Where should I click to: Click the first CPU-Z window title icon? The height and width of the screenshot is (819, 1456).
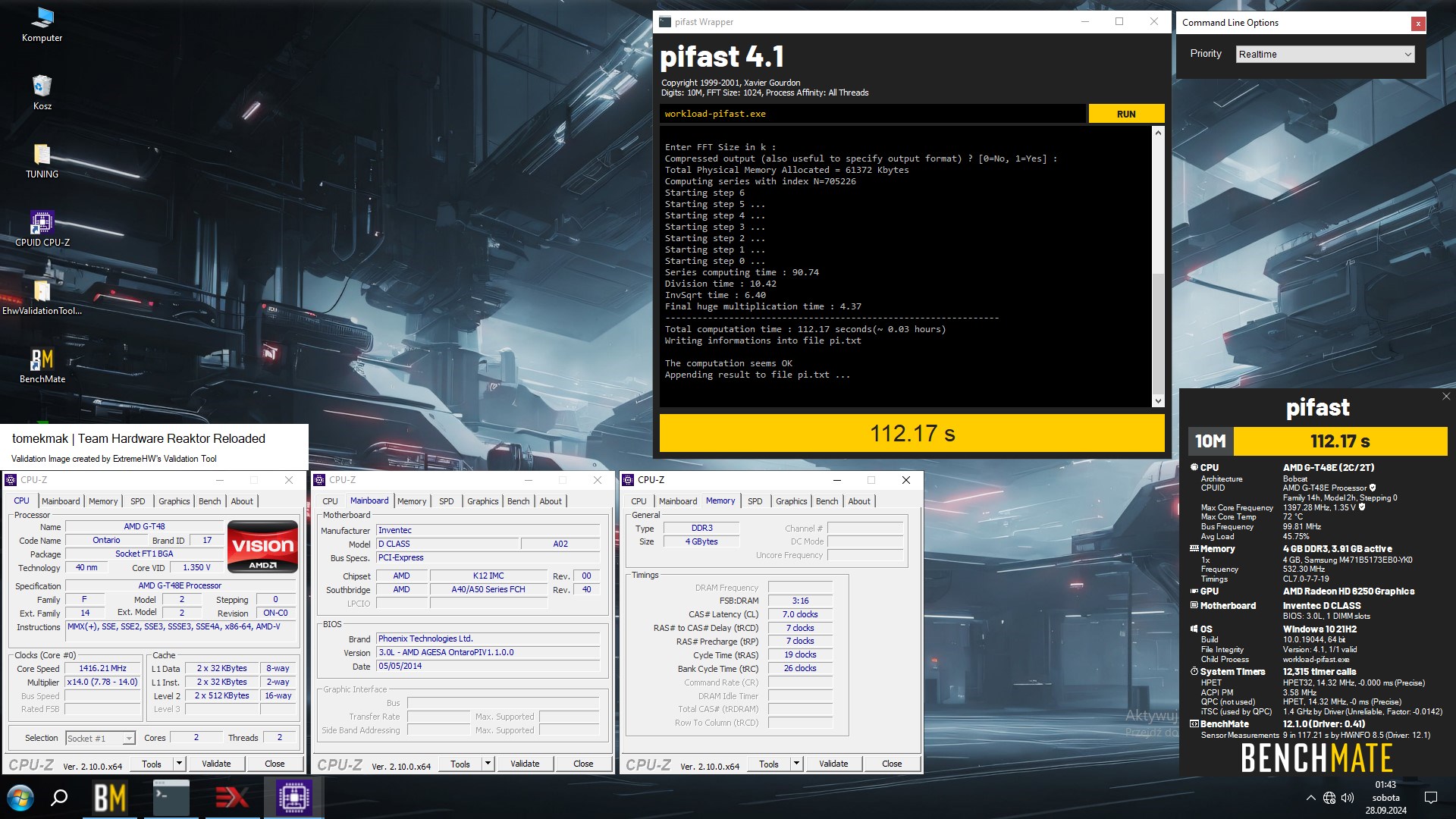click(11, 480)
